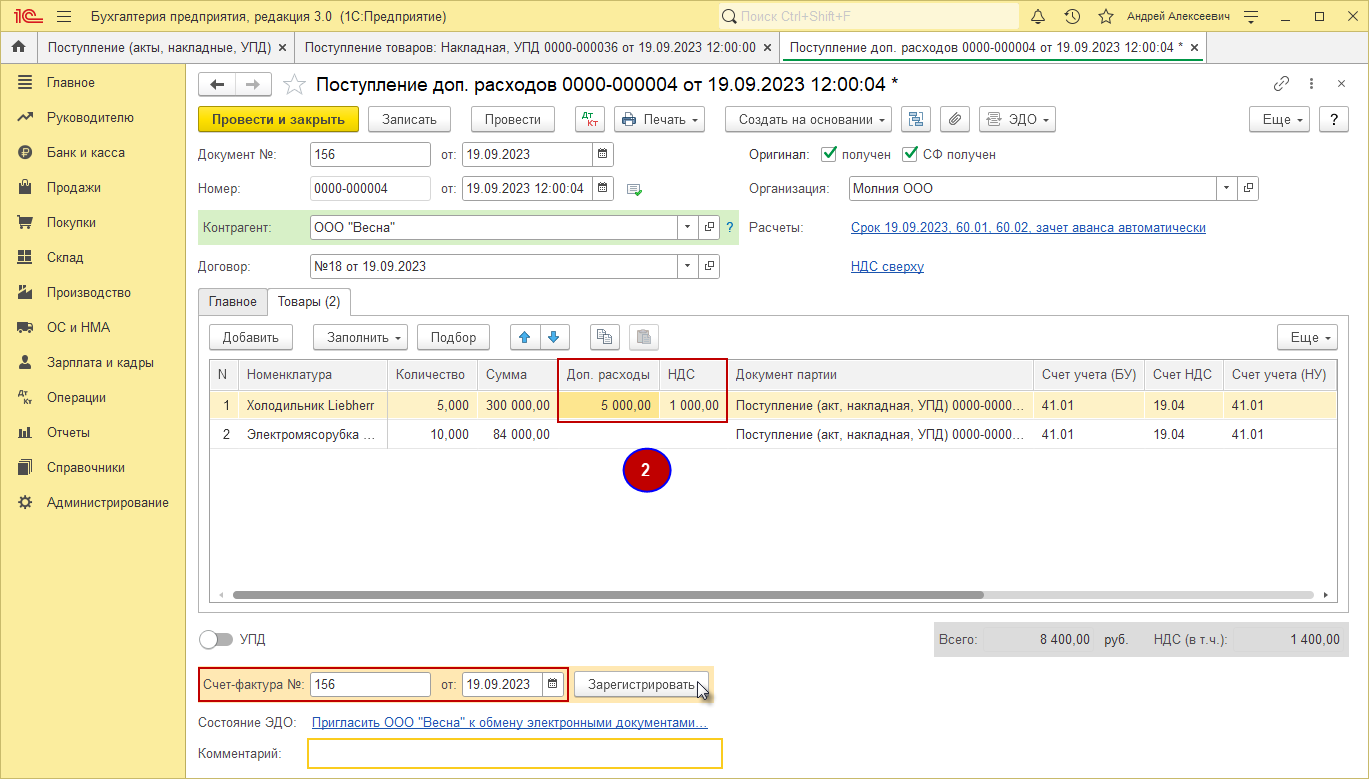The height and width of the screenshot is (779, 1369).
Task: Open calendar for 19.09.2023 12:00:04 field
Action: click(x=603, y=188)
